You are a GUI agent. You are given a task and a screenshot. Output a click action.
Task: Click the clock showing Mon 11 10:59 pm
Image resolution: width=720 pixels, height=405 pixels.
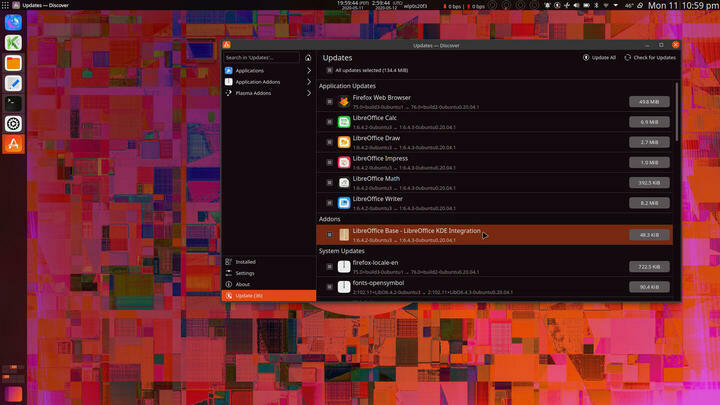coord(683,6)
